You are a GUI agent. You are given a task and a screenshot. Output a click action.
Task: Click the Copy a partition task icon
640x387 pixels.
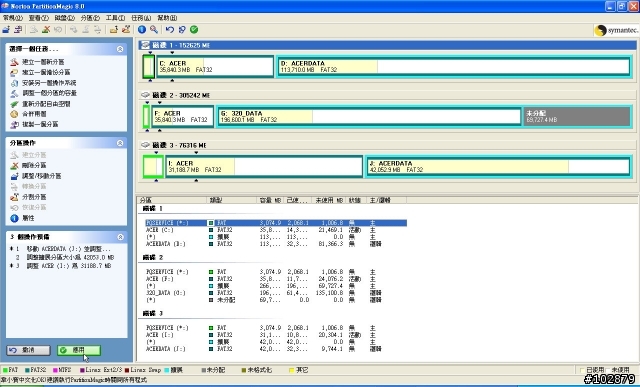click(14, 125)
